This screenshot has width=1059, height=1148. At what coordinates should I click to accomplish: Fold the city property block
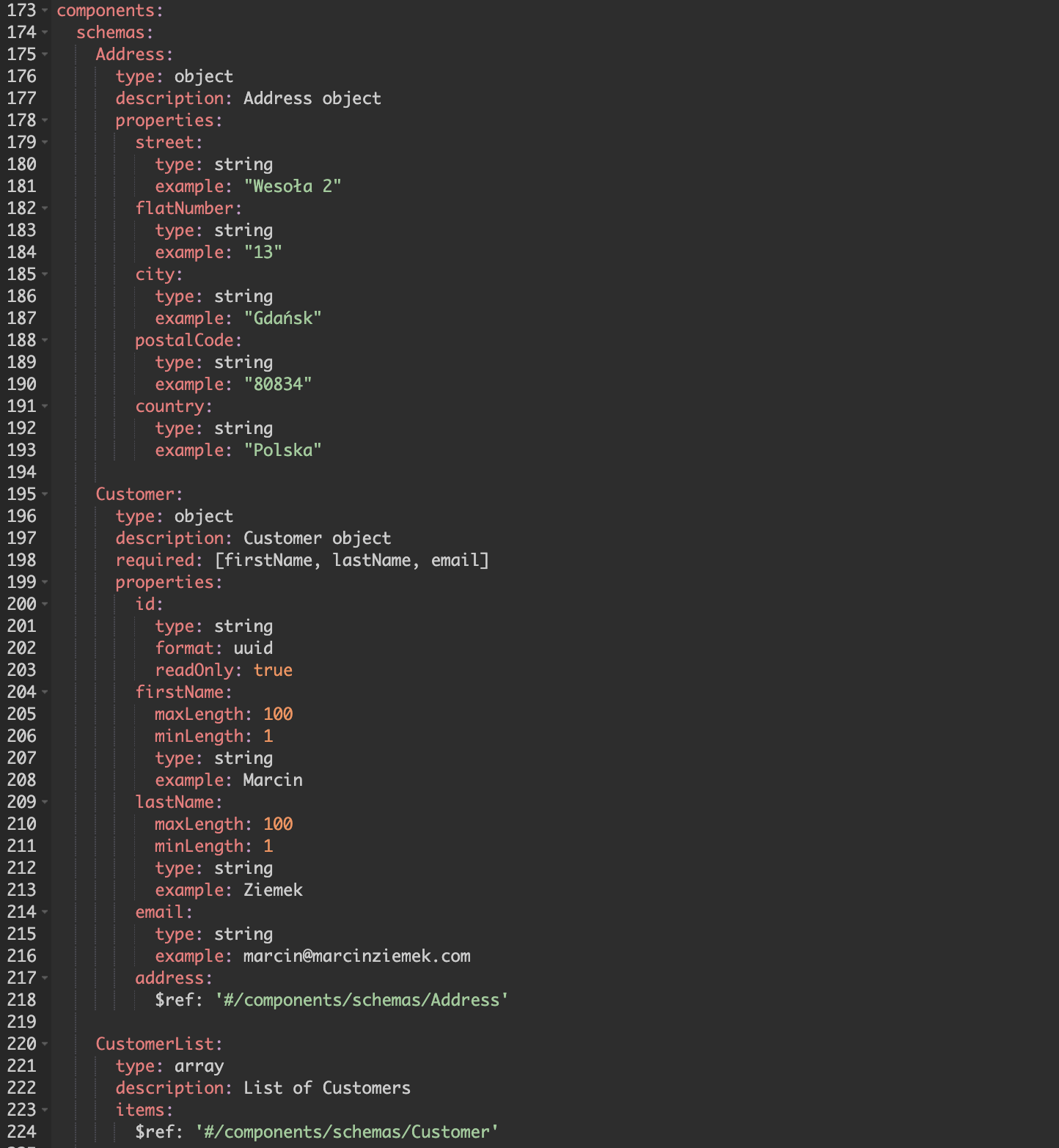point(45,275)
